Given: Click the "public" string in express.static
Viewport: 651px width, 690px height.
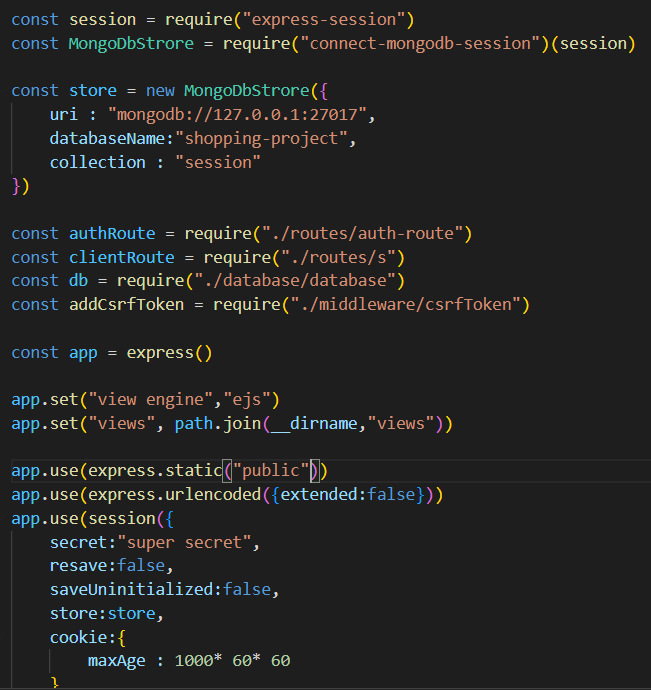Looking at the screenshot, I should (x=271, y=471).
